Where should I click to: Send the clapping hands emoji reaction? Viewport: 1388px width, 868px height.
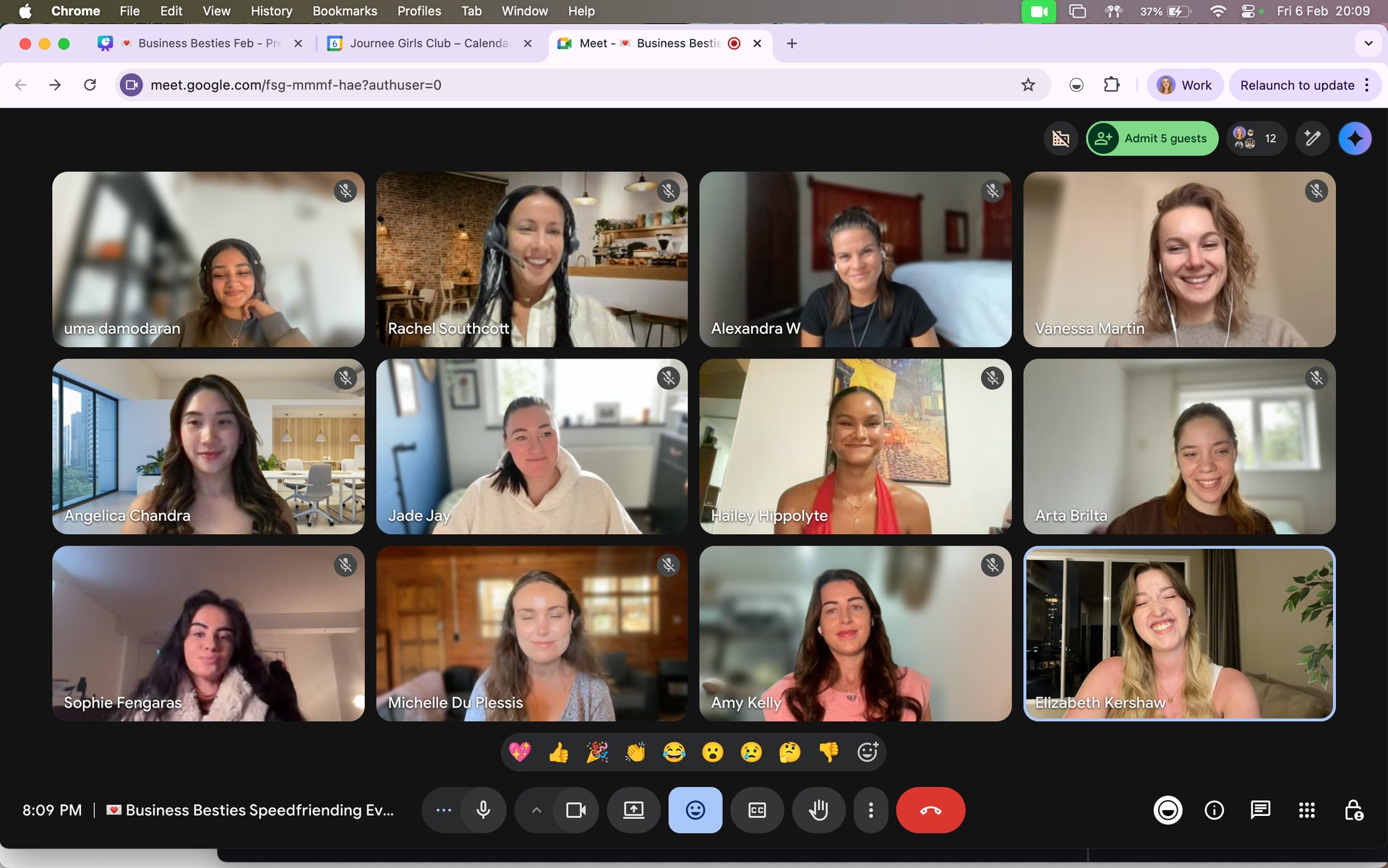pos(635,752)
